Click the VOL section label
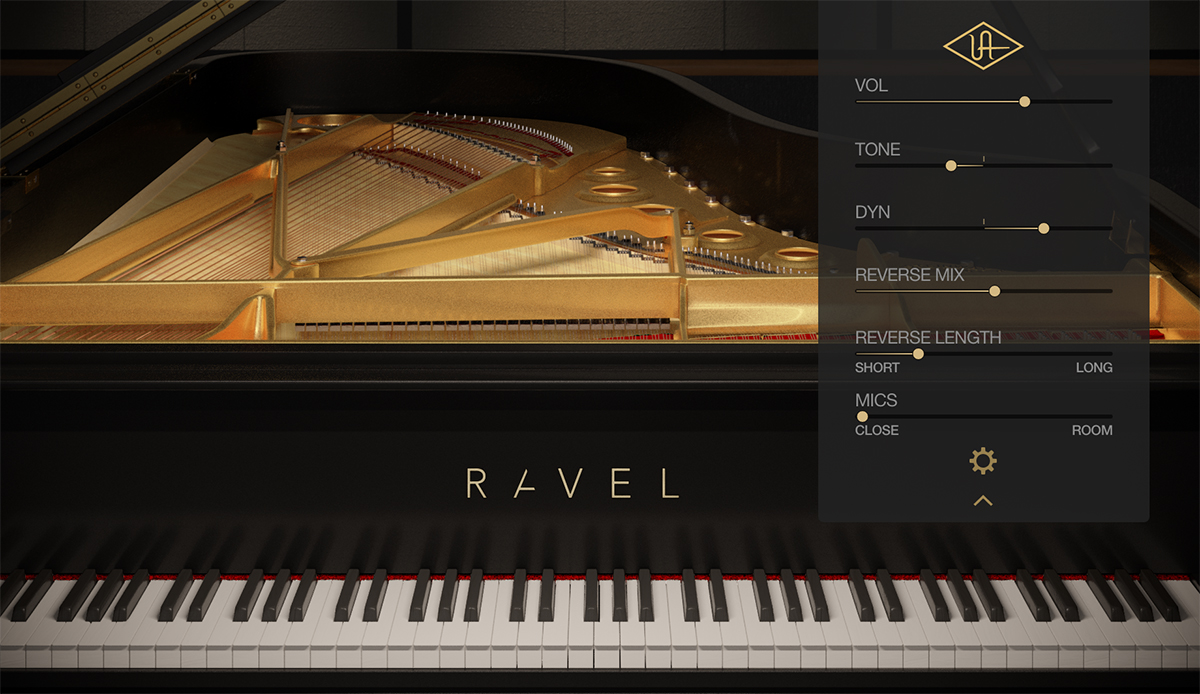This screenshot has height=694, width=1200. tap(870, 86)
